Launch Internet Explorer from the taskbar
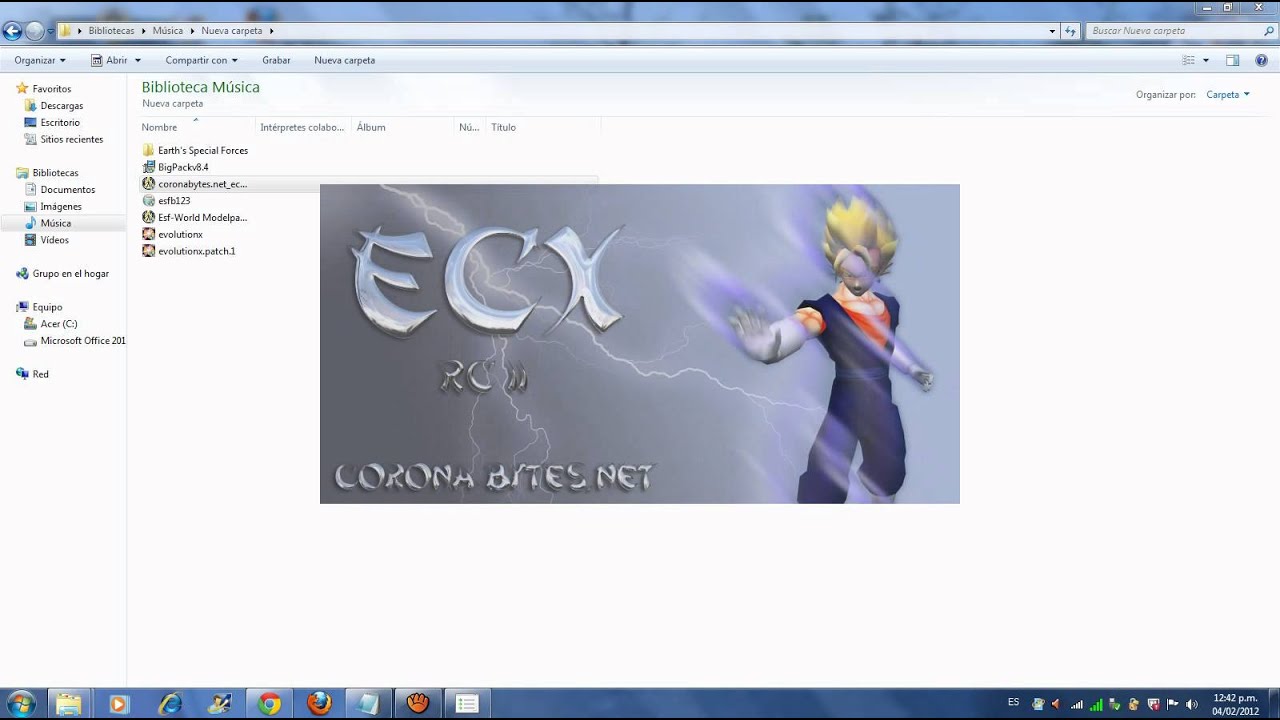Image resolution: width=1280 pixels, height=720 pixels. tap(169, 704)
